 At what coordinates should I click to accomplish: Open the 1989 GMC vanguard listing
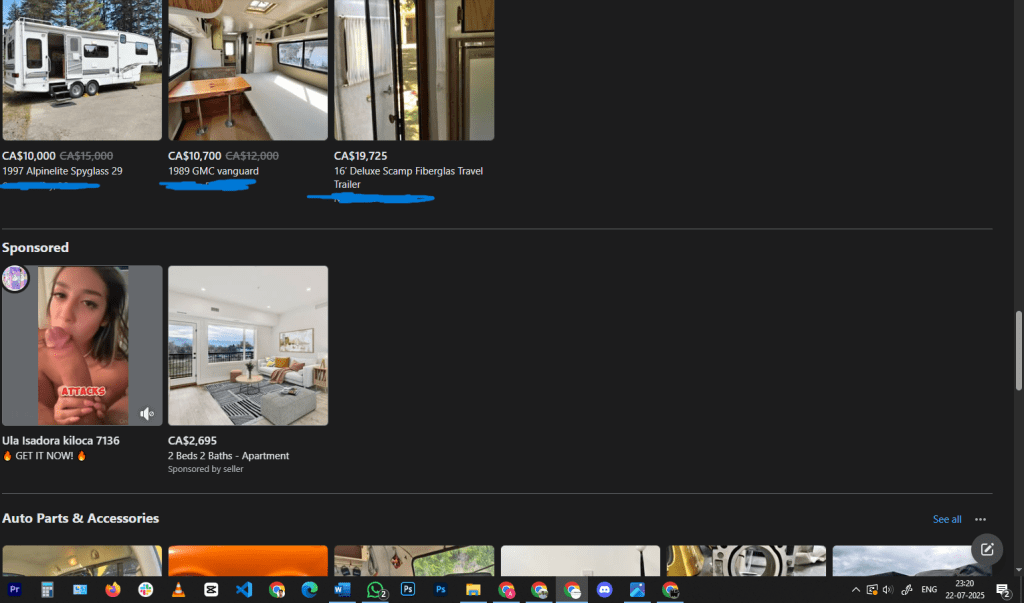pyautogui.click(x=213, y=171)
